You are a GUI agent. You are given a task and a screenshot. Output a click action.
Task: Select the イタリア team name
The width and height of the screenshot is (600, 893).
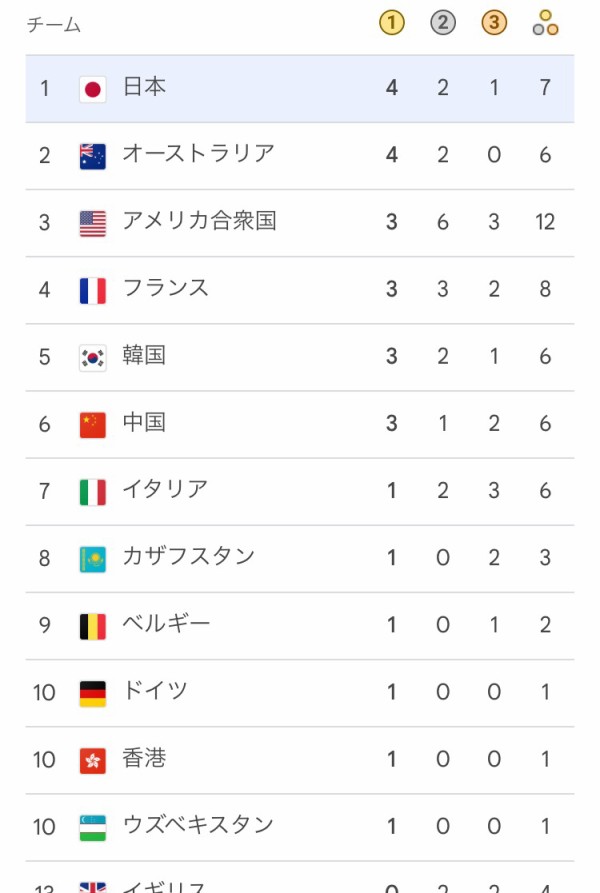[x=165, y=489]
